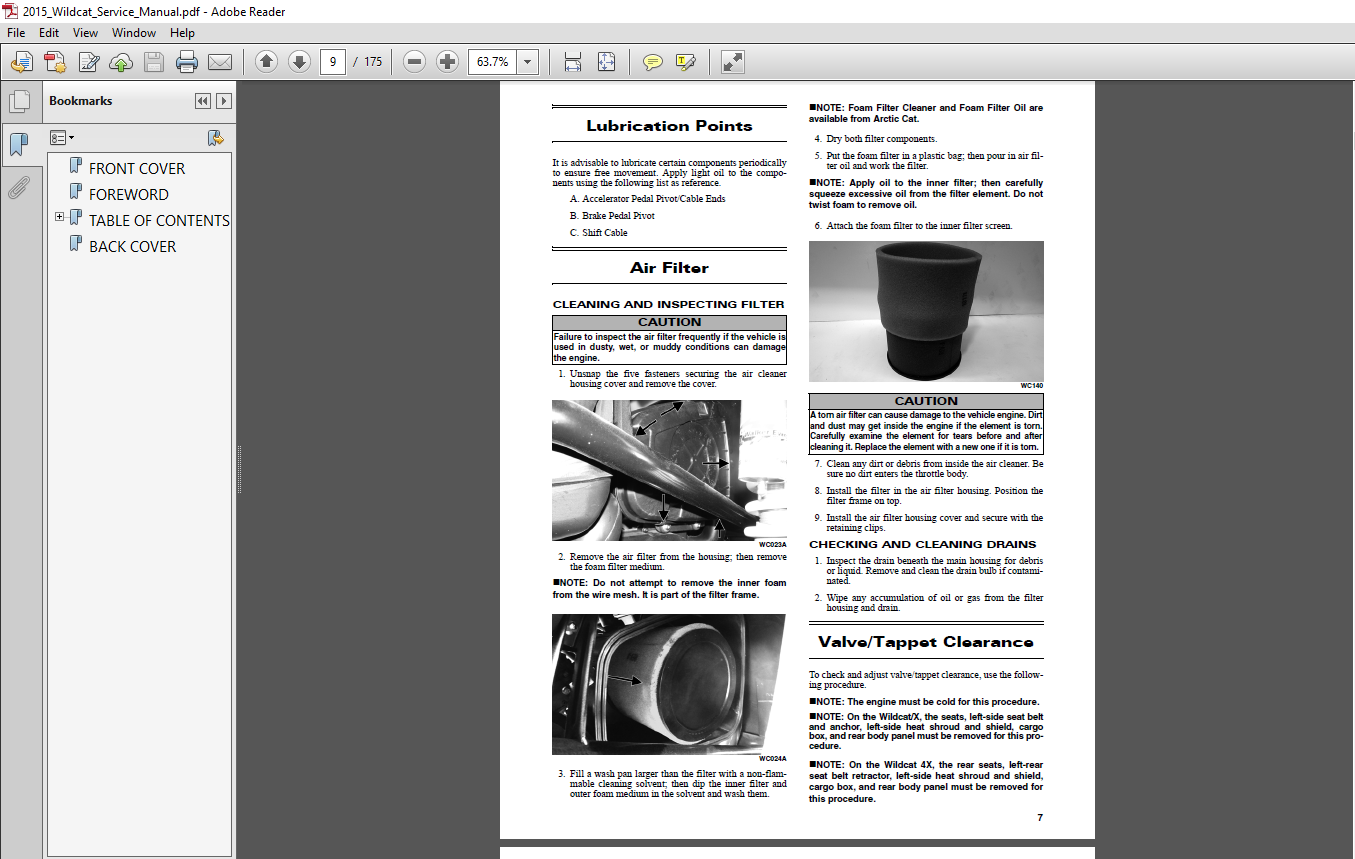Click the Air Filter section heading

(669, 268)
